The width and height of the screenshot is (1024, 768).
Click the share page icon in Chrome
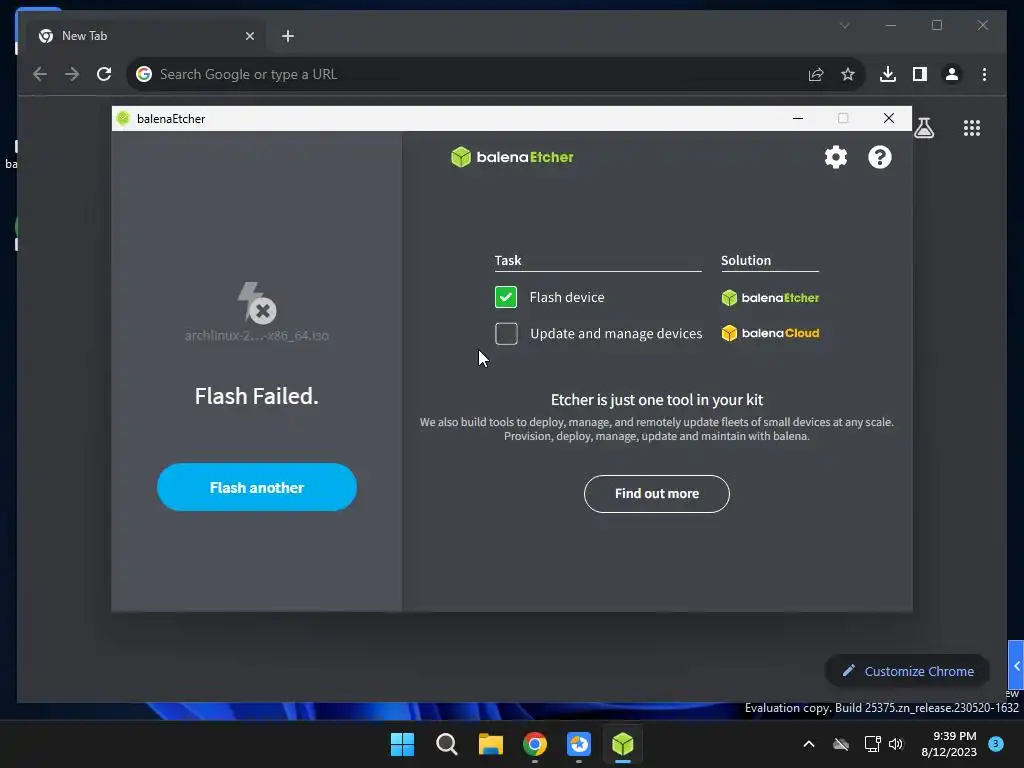click(x=816, y=74)
